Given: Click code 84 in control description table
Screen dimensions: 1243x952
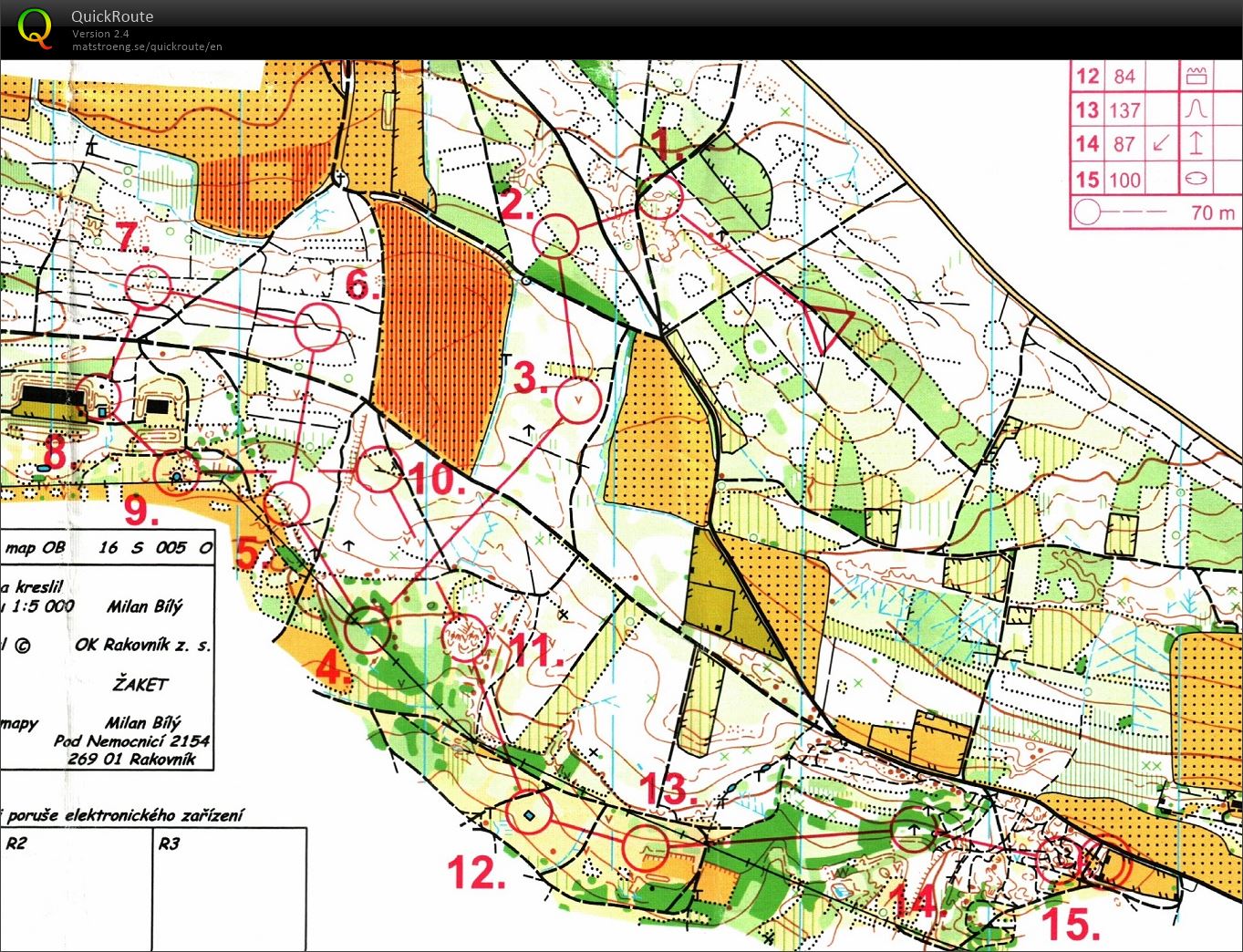Looking at the screenshot, I should coord(1124,77).
